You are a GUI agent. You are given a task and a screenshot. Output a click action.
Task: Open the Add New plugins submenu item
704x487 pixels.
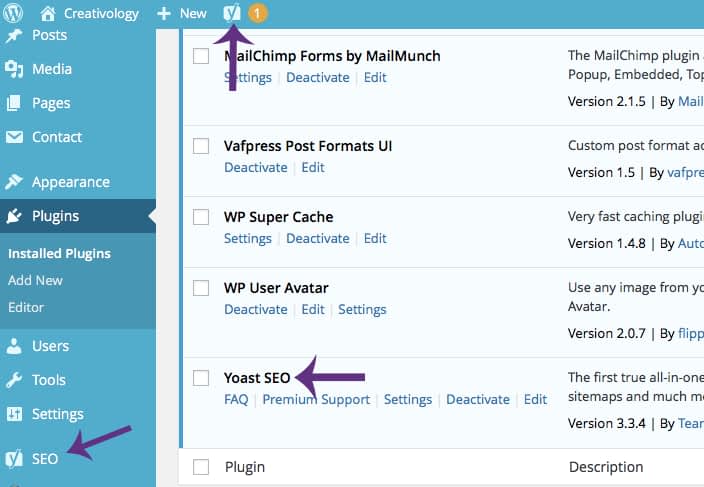coord(35,280)
